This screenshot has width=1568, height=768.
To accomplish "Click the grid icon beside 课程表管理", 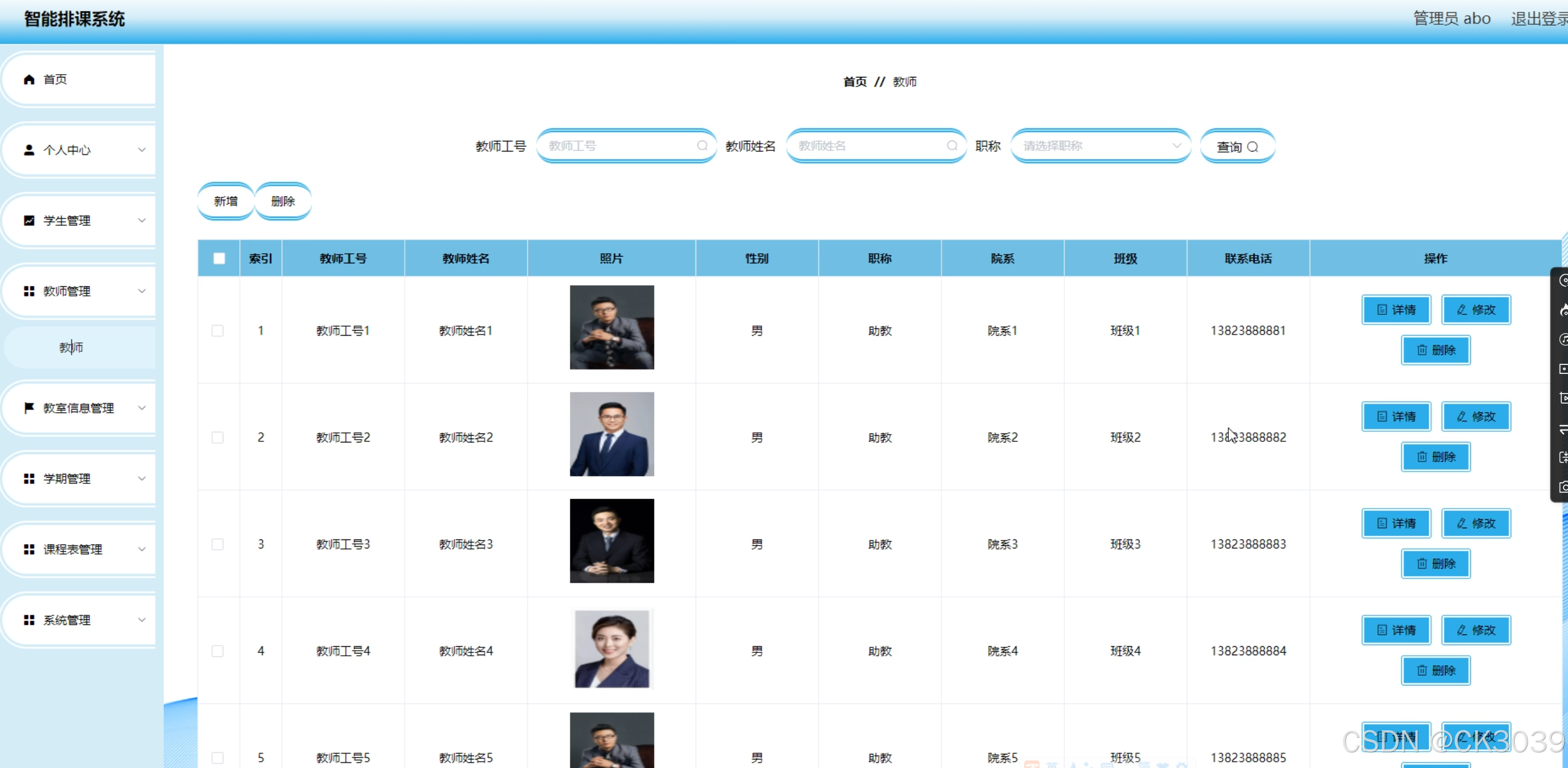I will (29, 550).
